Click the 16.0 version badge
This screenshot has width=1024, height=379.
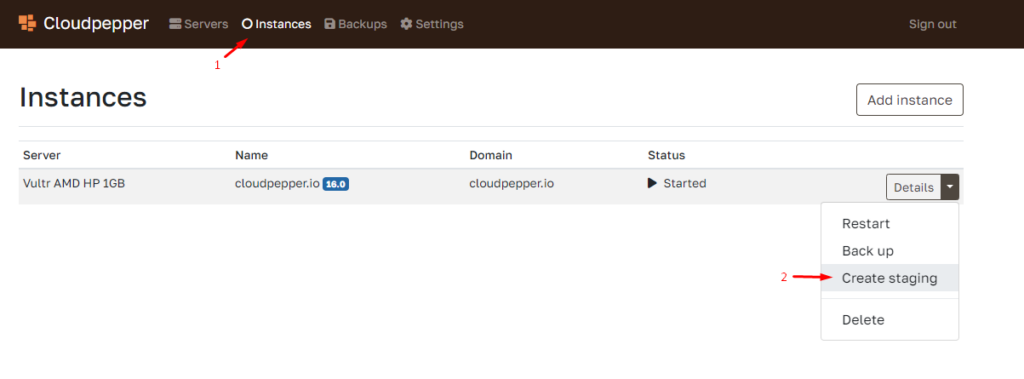[336, 184]
